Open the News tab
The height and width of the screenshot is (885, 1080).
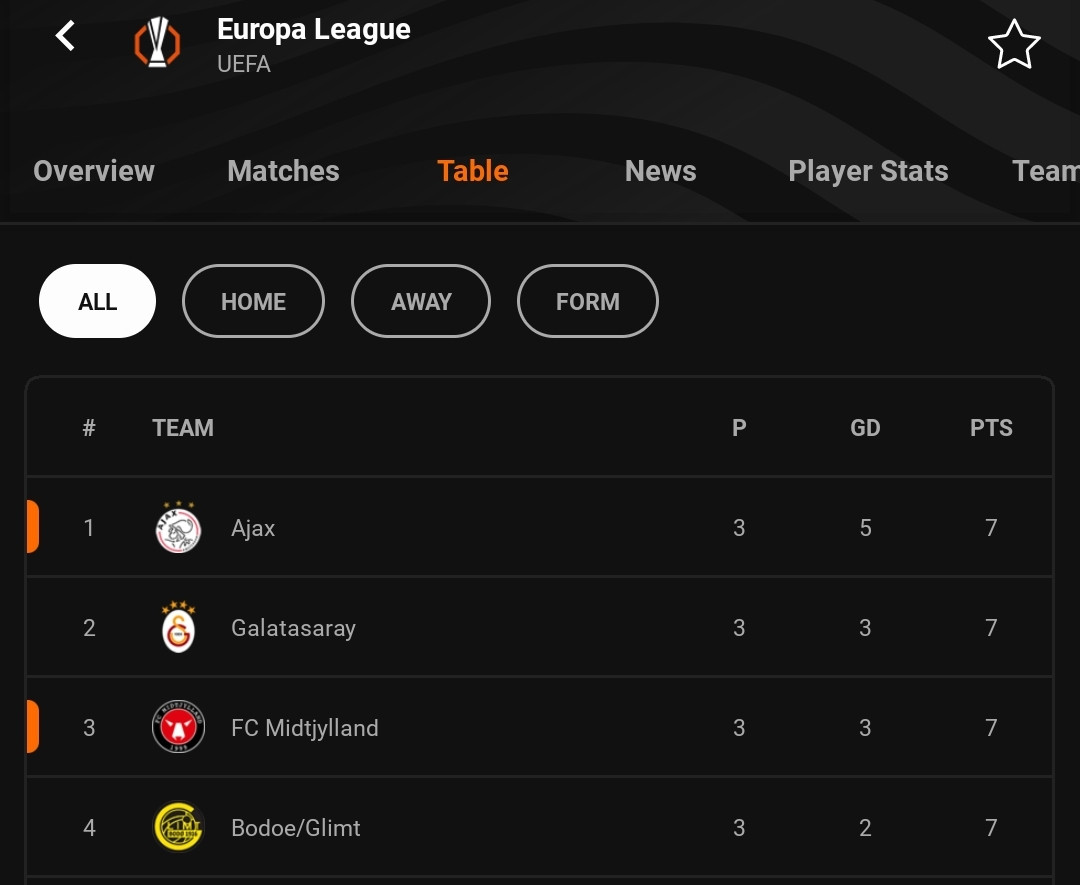pos(661,171)
